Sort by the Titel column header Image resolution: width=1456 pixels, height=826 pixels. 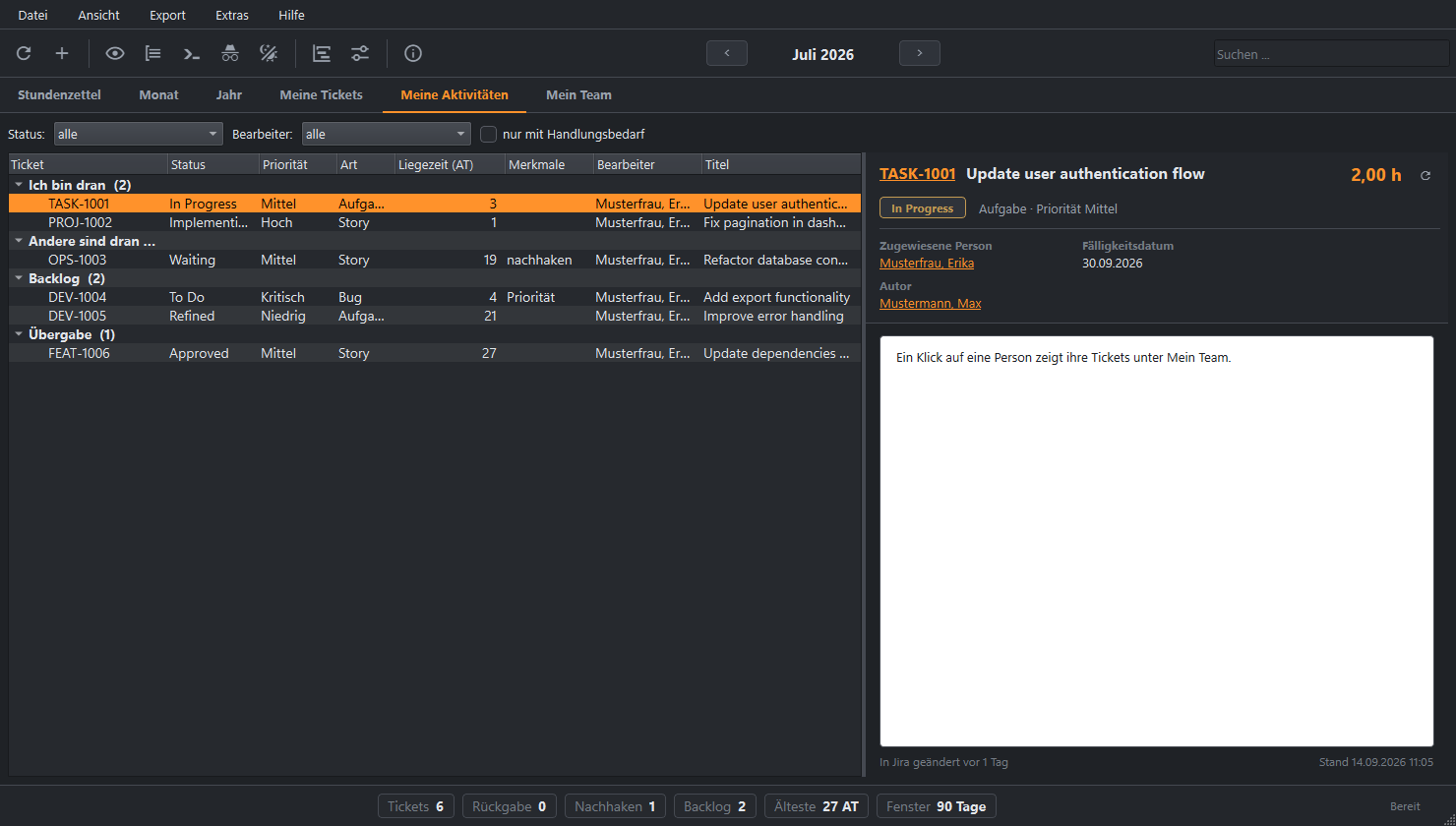pyautogui.click(x=781, y=164)
